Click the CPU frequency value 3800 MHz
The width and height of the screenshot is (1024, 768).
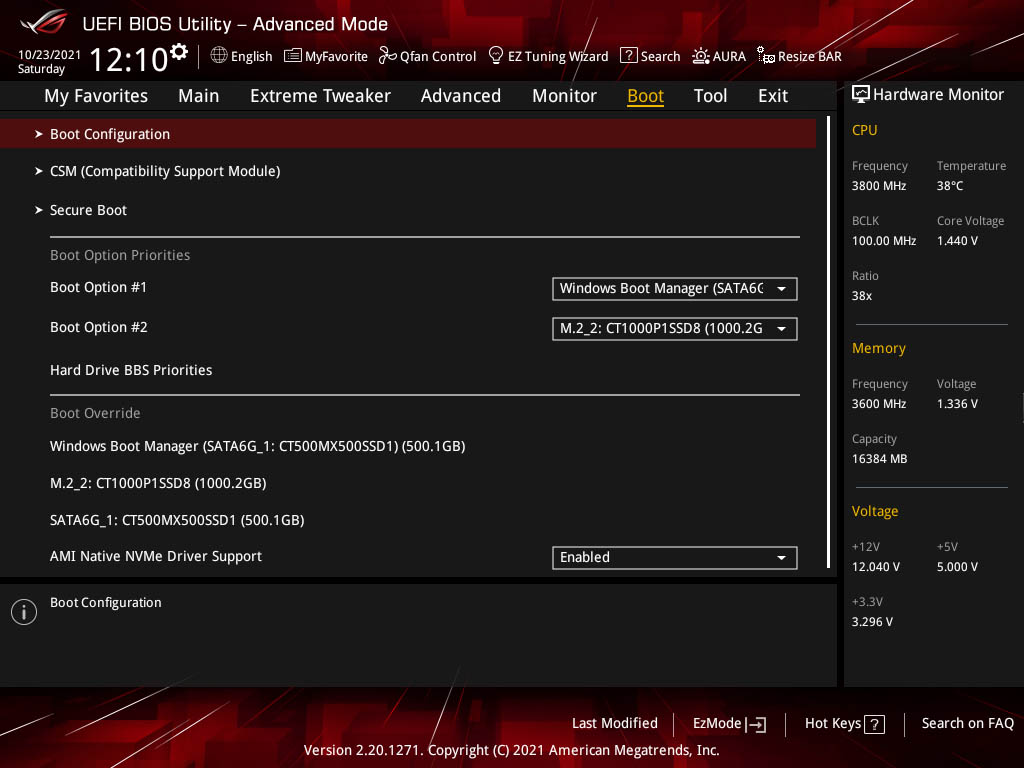click(x=879, y=186)
